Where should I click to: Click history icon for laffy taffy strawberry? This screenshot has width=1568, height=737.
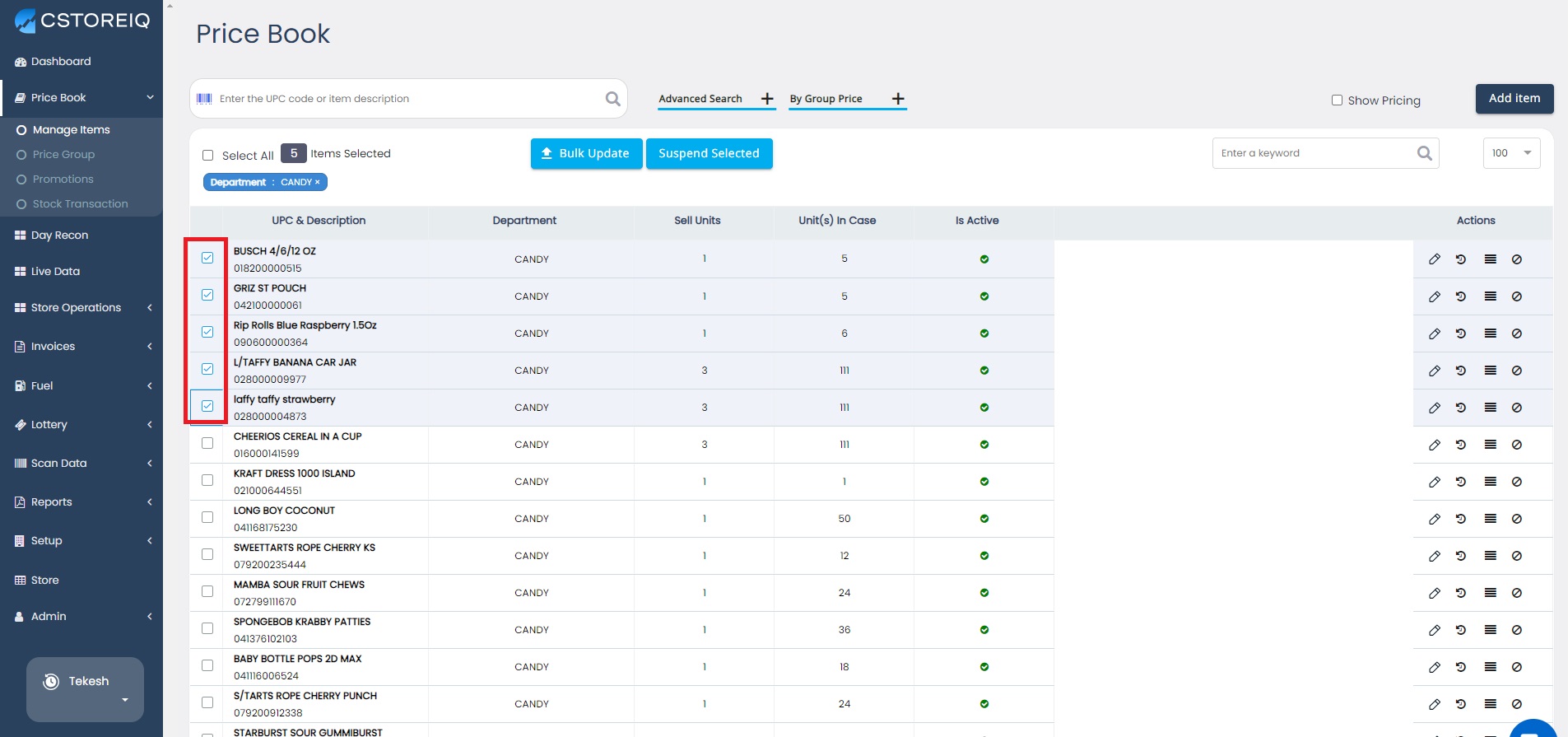coord(1461,408)
